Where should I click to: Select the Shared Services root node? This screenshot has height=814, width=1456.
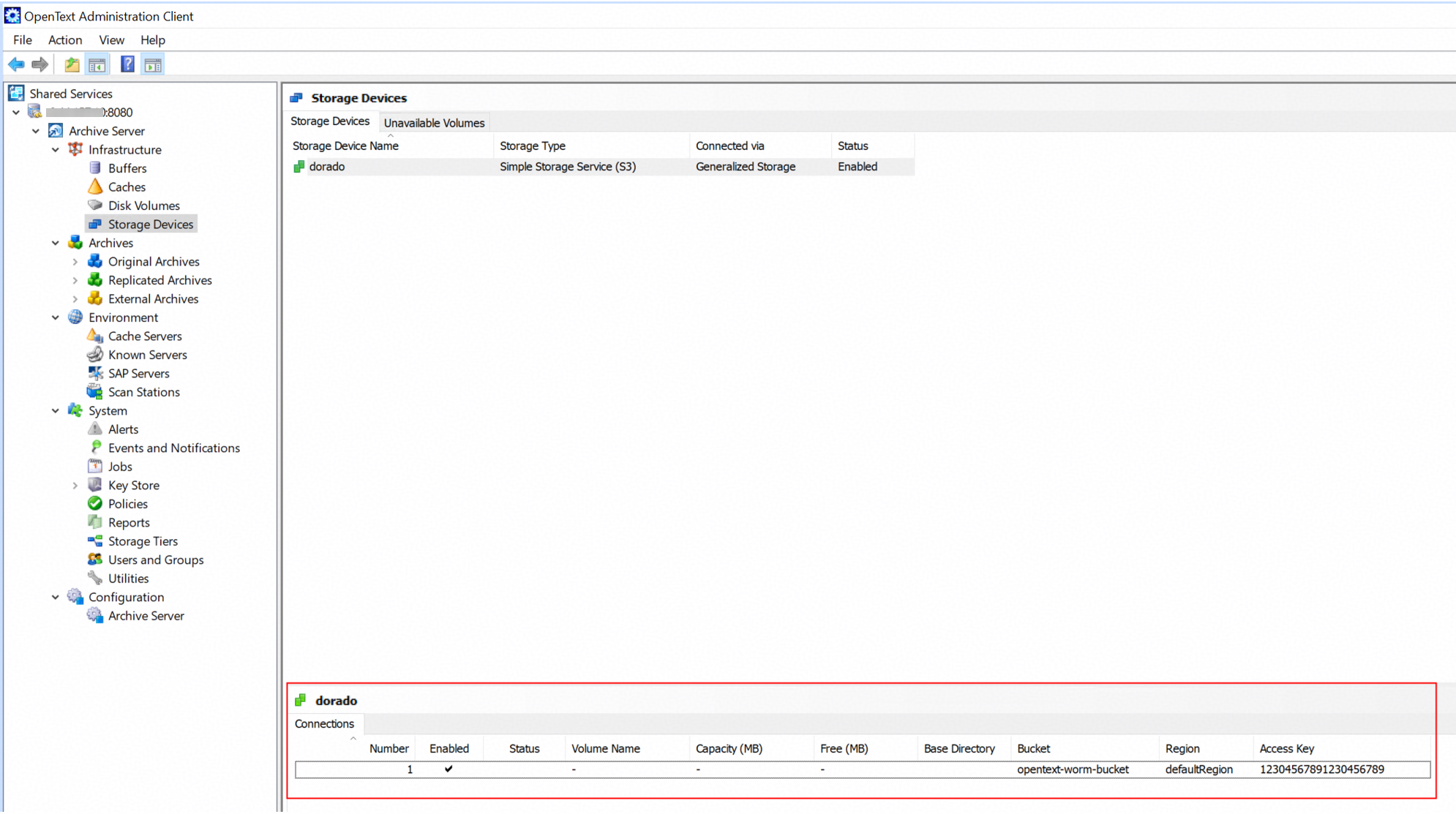pyautogui.click(x=71, y=94)
